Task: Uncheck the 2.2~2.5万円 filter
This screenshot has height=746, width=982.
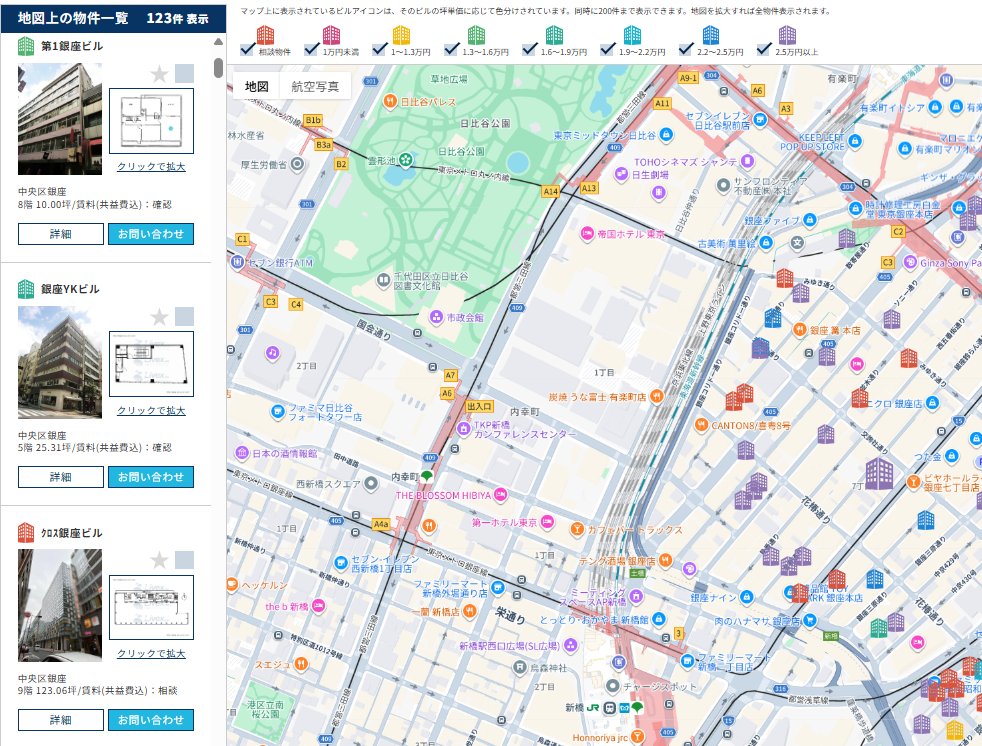Action: click(686, 49)
